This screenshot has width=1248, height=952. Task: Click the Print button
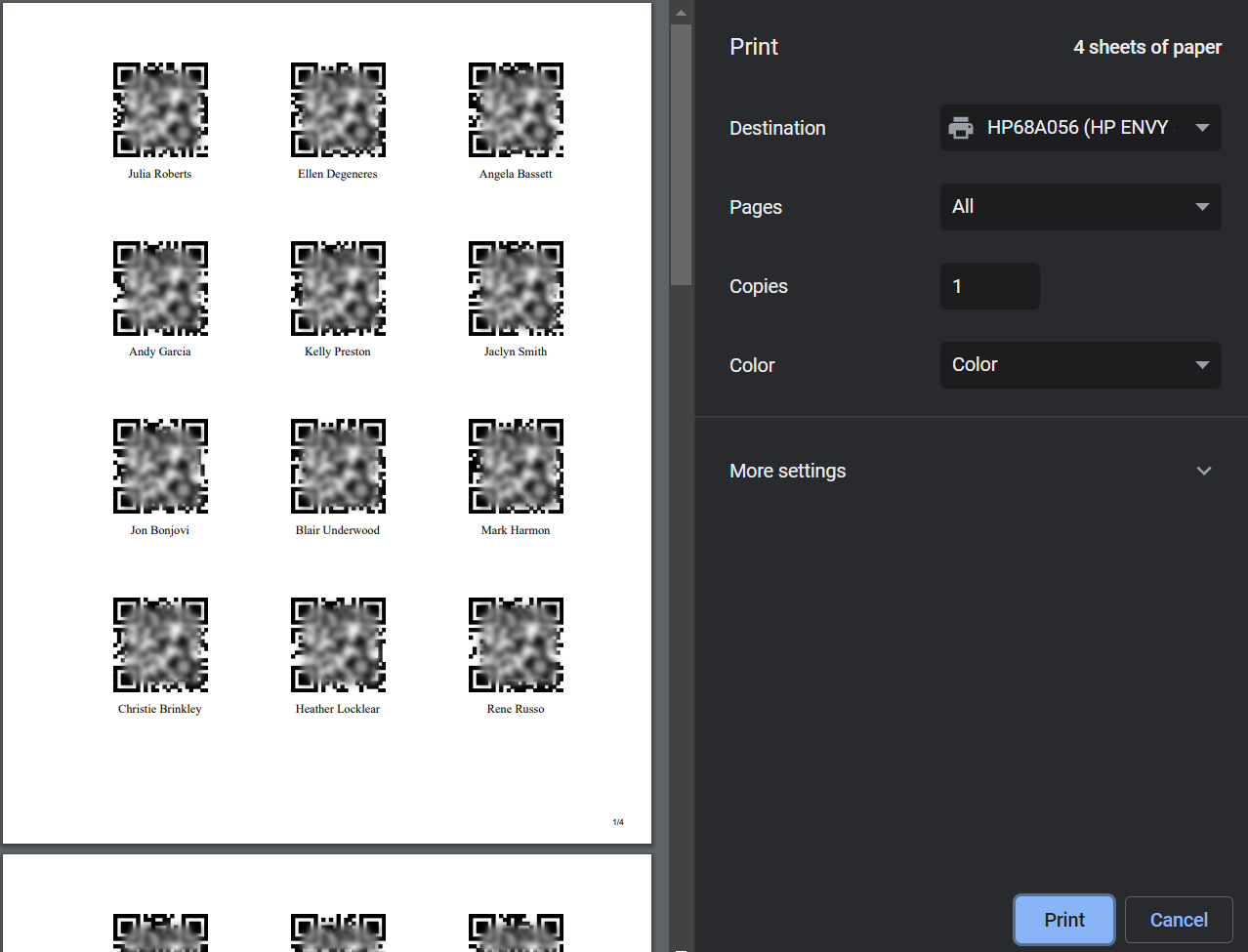[x=1064, y=920]
